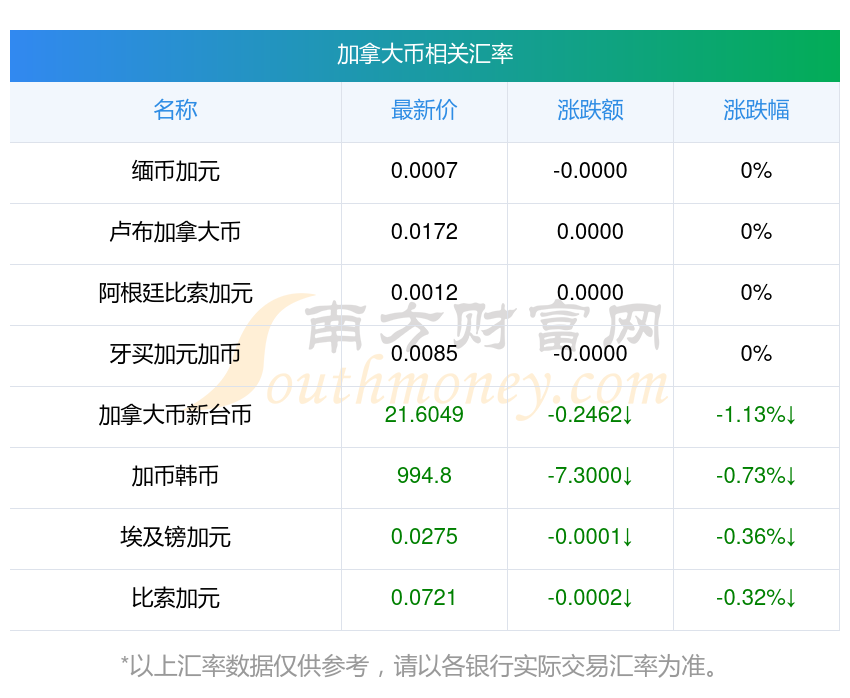Click the latest price 0.0721
Screen dimensions: 850x698
[x=424, y=598]
